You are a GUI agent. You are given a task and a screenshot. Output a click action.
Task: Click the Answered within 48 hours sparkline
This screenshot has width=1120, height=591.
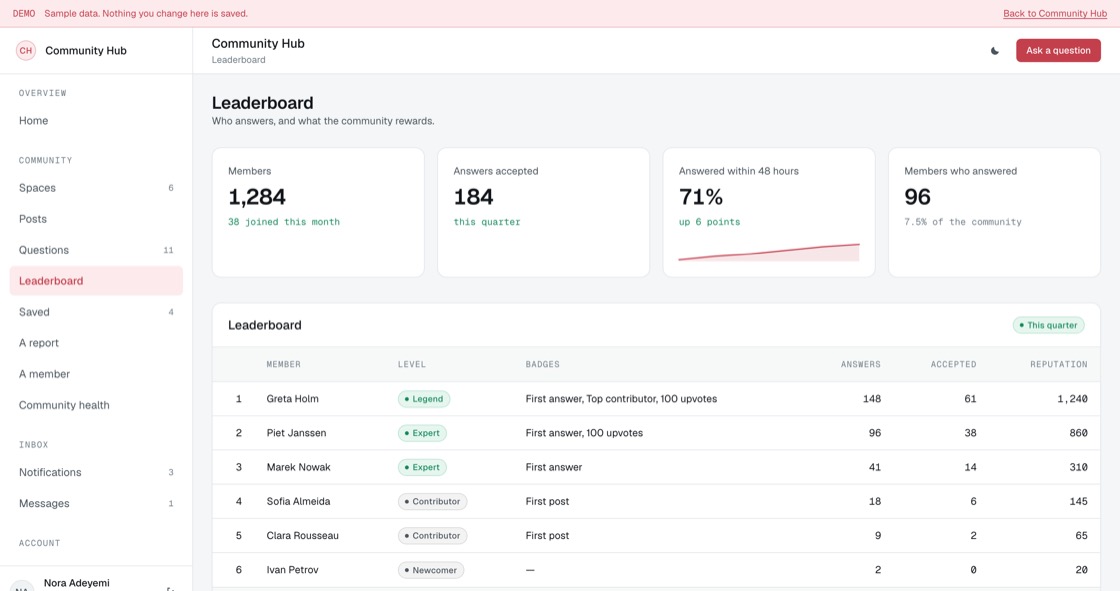click(x=769, y=252)
